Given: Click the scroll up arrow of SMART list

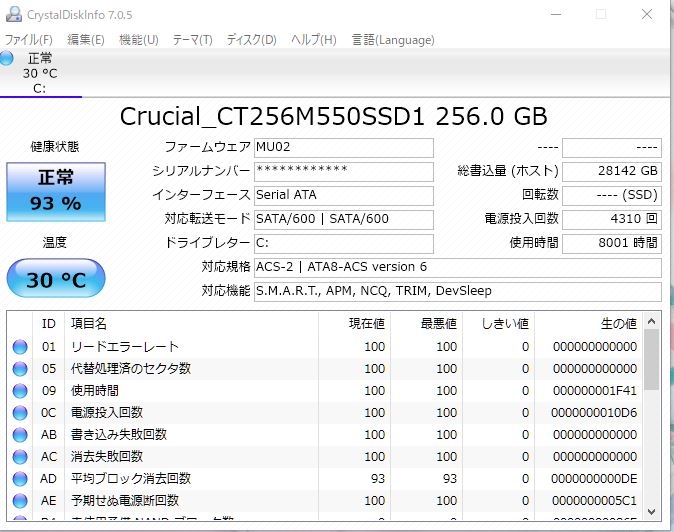Looking at the screenshot, I should click(x=651, y=321).
